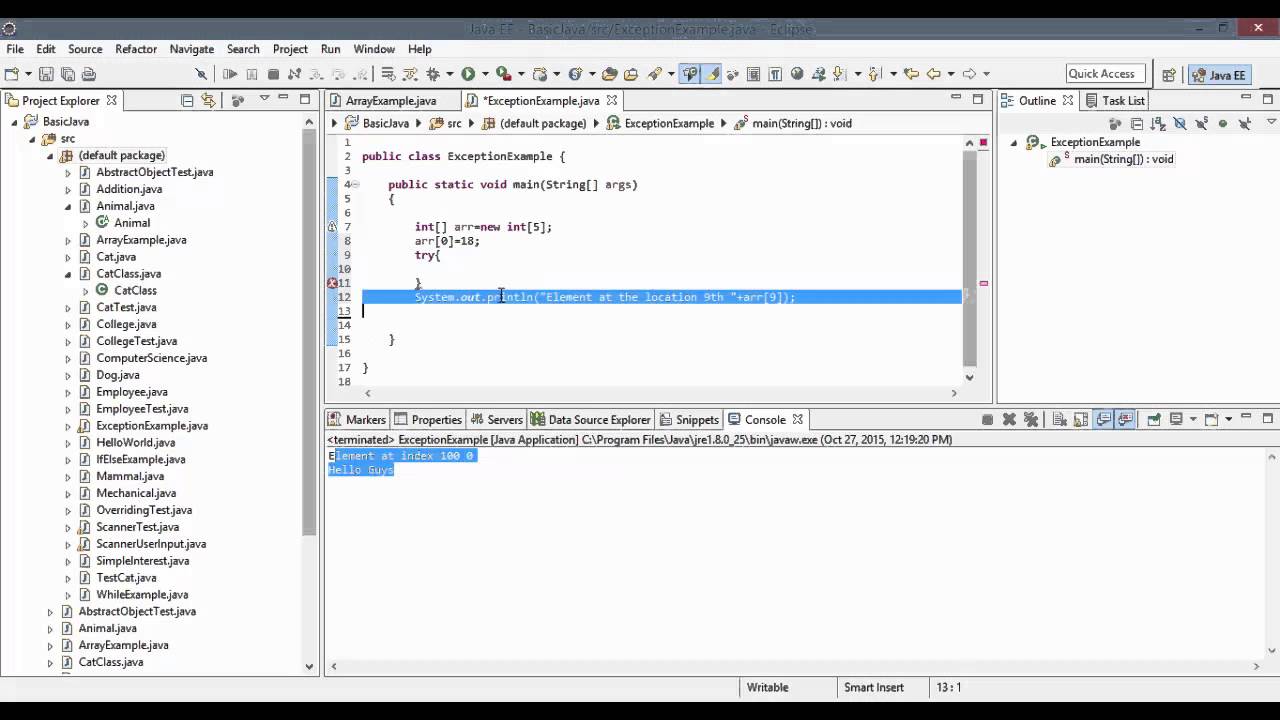Screen dimensions: 1280x720
Task: Select HelloWorld.java in Project Explorer
Action: tap(135, 442)
